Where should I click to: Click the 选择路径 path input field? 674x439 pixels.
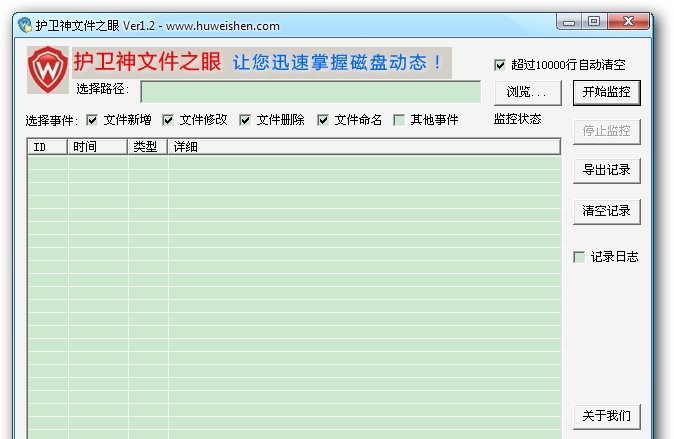[310, 92]
